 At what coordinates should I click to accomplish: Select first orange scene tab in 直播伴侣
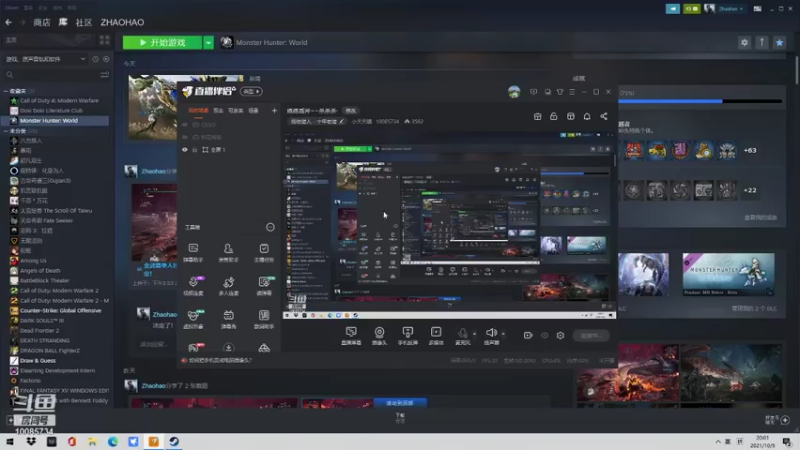coord(198,110)
